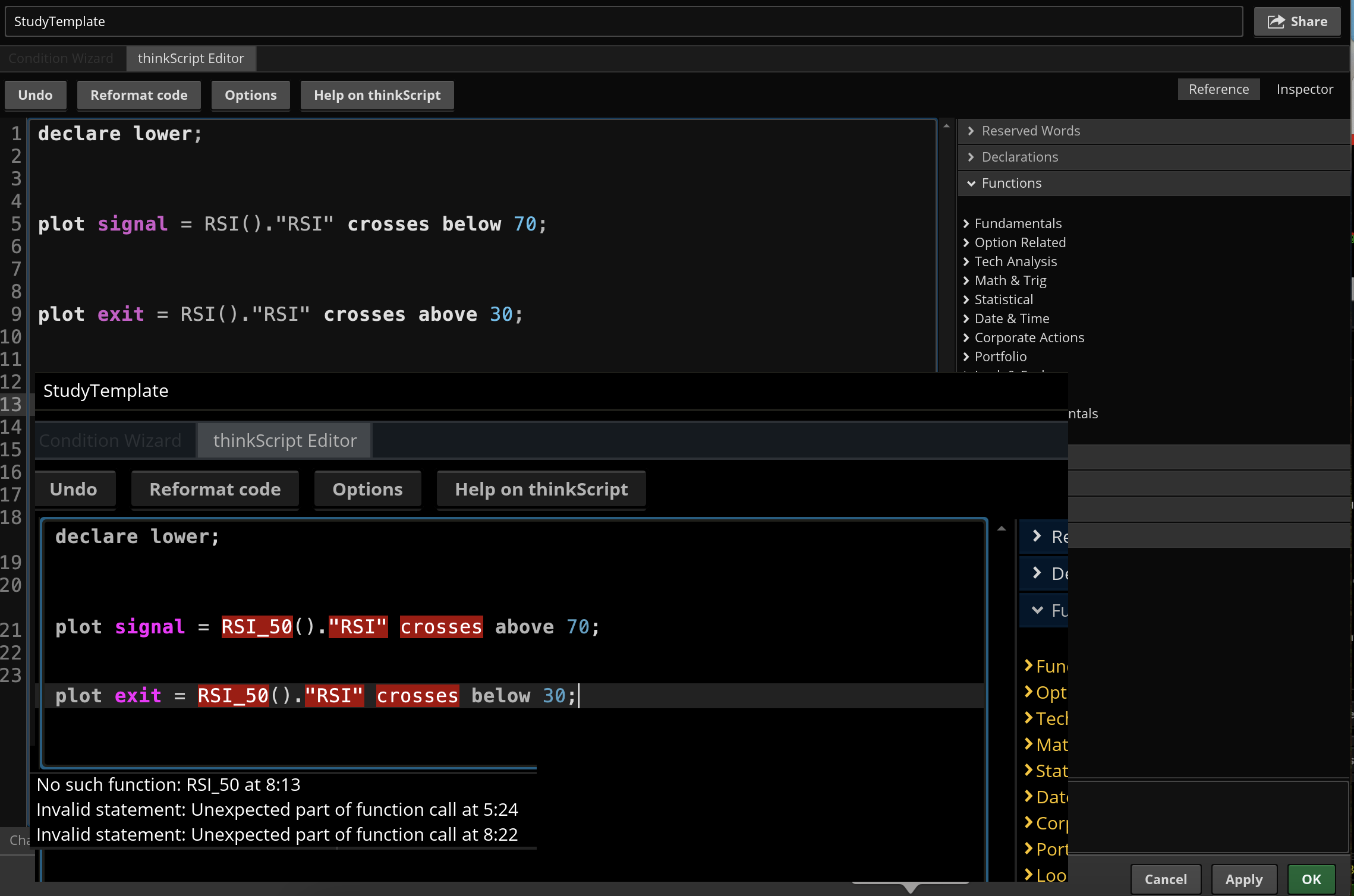Click 'declare lower;' in overlay editor

[x=137, y=537]
